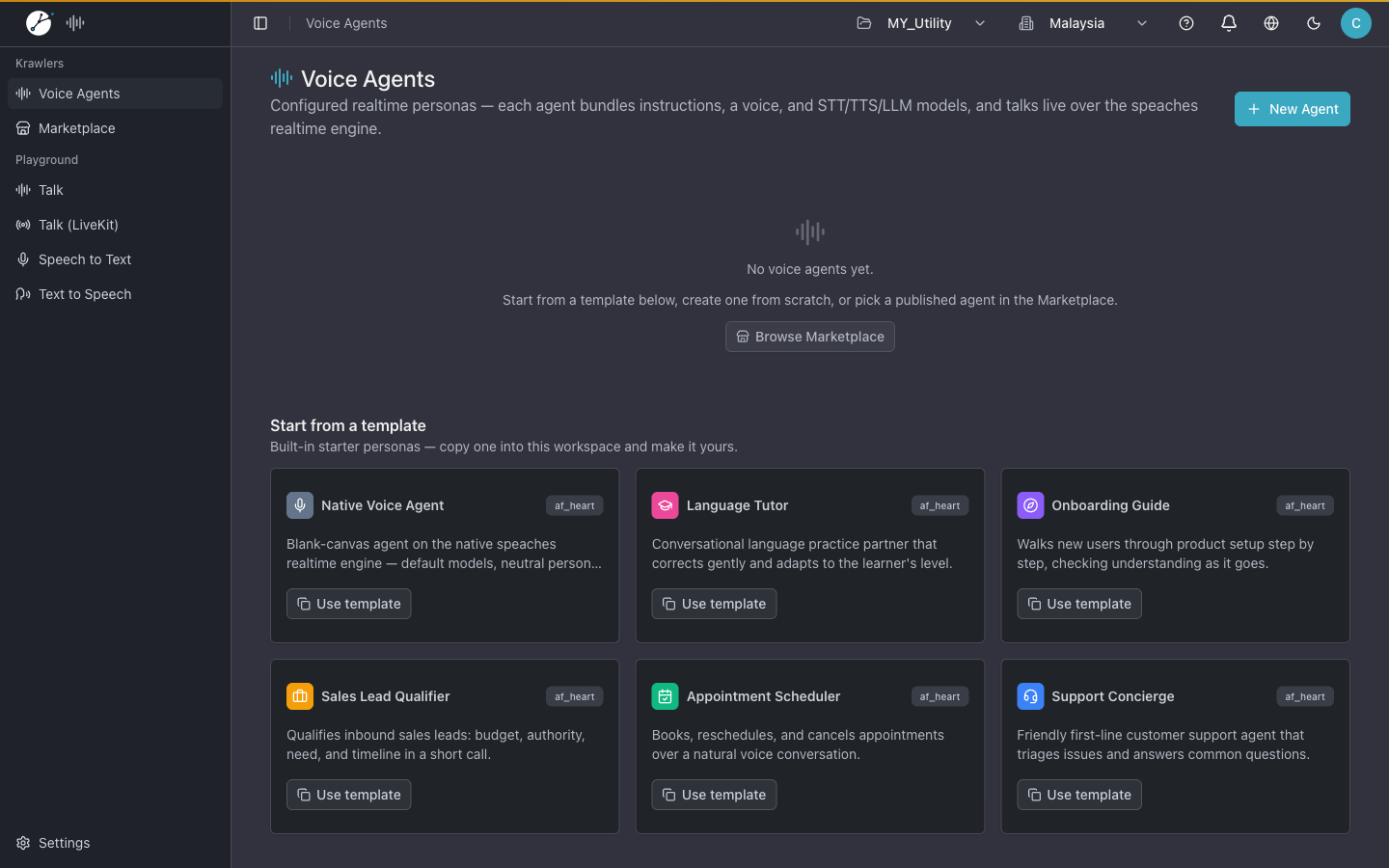Click the Krawlers logo icon
This screenshot has height=868, width=1389.
(x=39, y=23)
